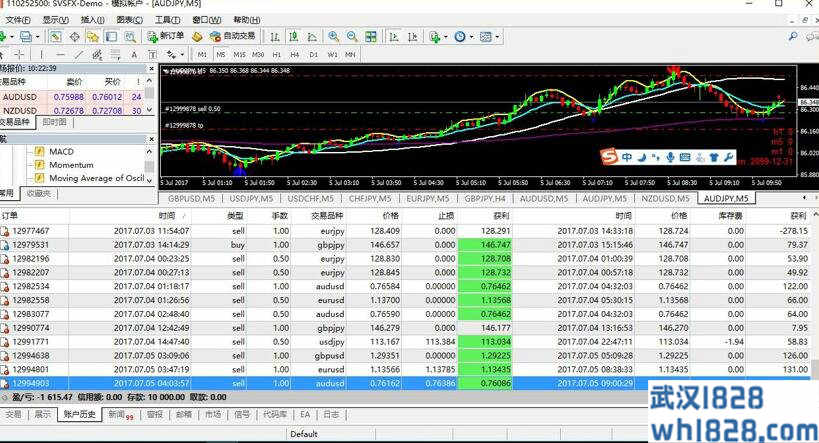Image resolution: width=819 pixels, height=443 pixels.
Task: Open the 图表 chart menu
Action: pos(129,19)
